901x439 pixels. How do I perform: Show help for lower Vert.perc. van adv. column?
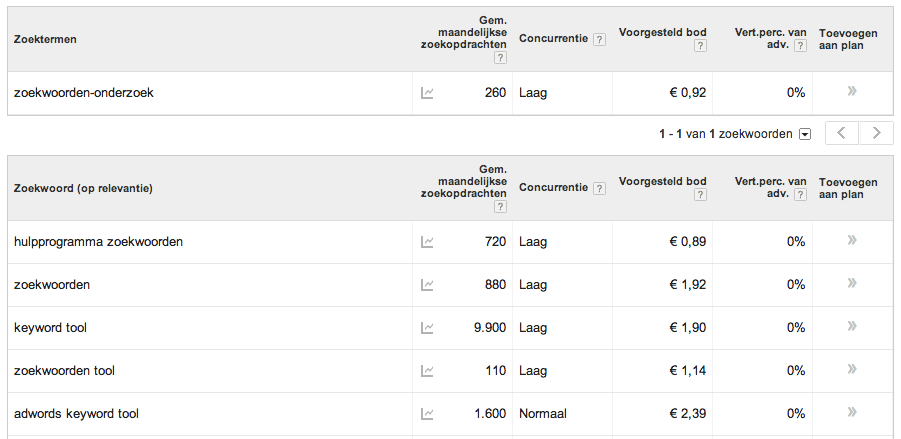click(x=800, y=194)
